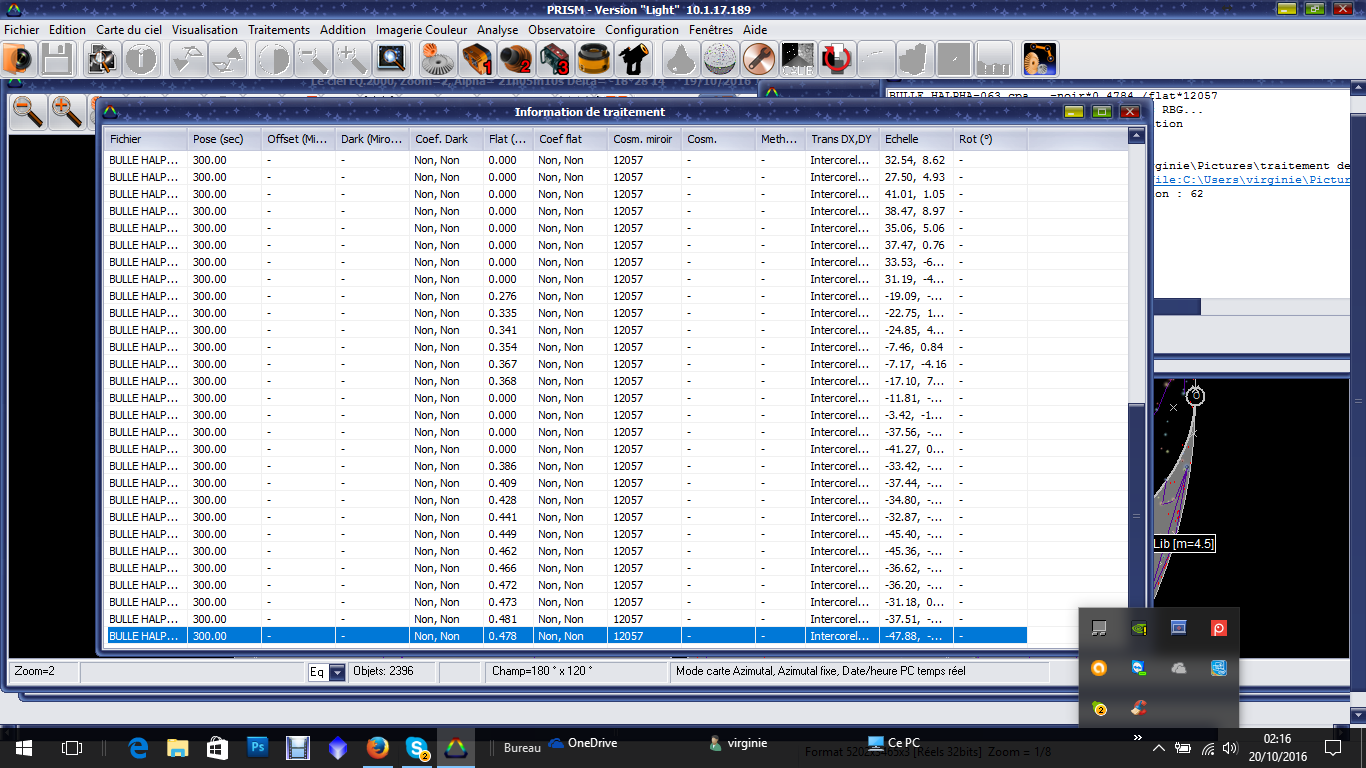The width and height of the screenshot is (1366, 768).
Task: Open the Eq coordinate dropdown in status bar
Action: [x=337, y=673]
